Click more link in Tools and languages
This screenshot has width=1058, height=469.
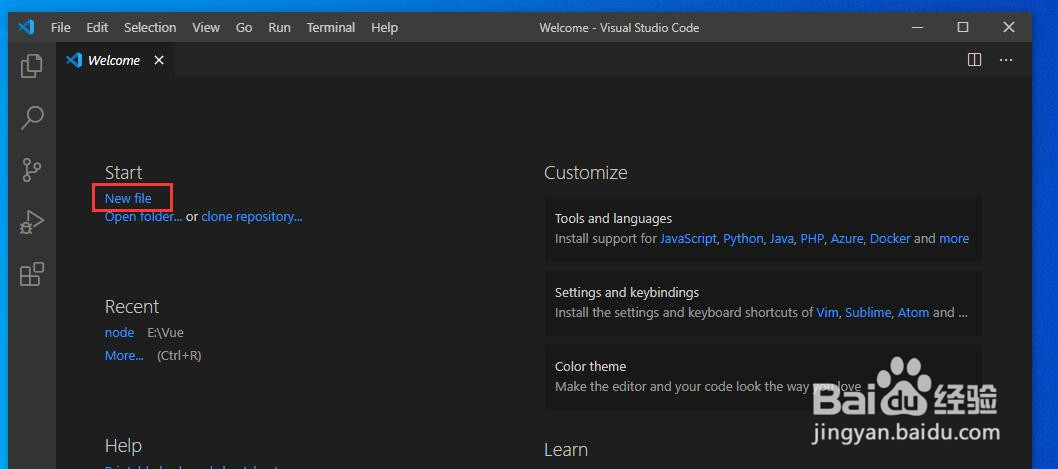954,238
